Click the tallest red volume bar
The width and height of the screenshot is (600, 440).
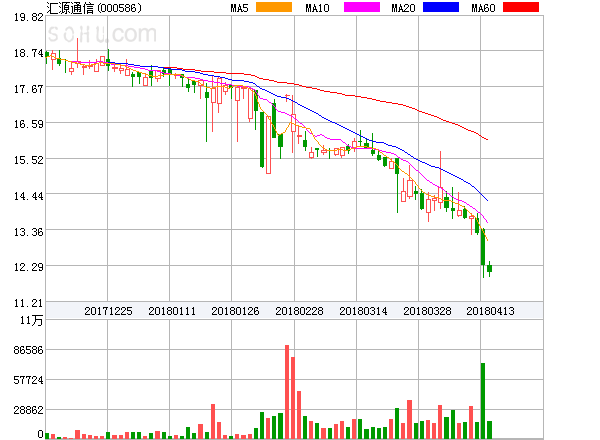287,392
